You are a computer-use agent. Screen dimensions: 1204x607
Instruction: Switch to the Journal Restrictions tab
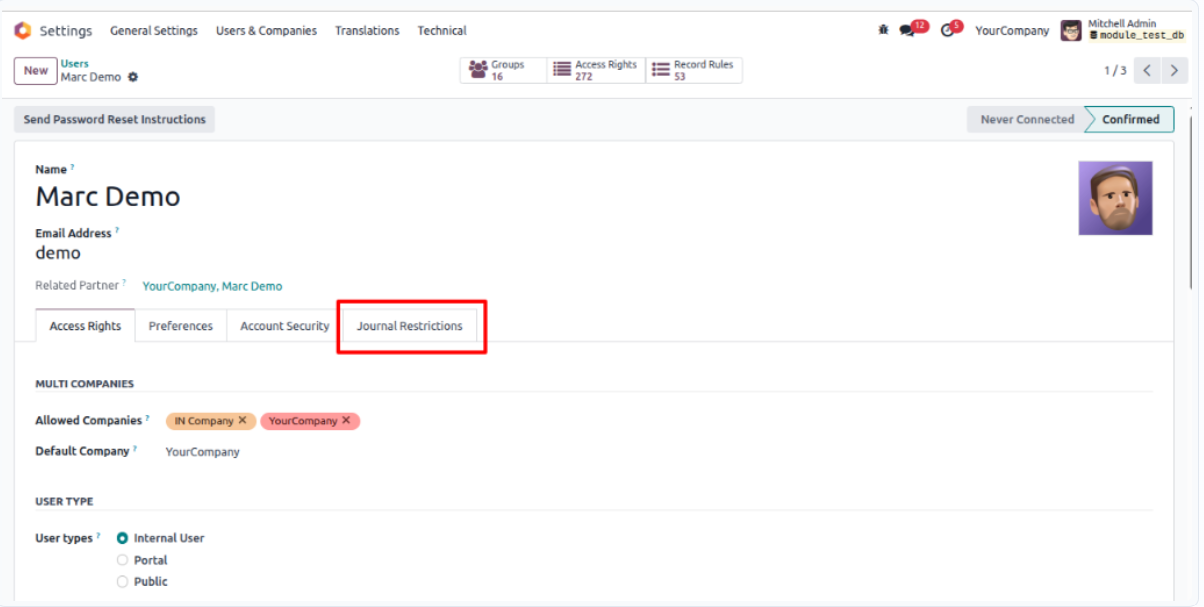point(410,326)
